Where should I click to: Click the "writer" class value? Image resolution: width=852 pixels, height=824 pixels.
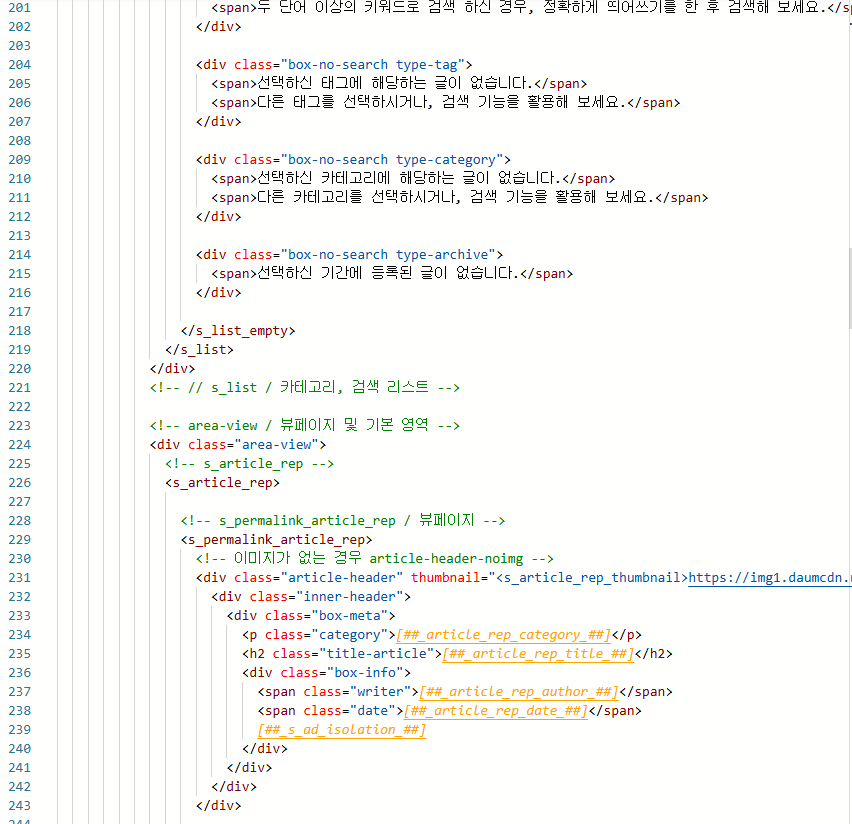pyautogui.click(x=380, y=692)
